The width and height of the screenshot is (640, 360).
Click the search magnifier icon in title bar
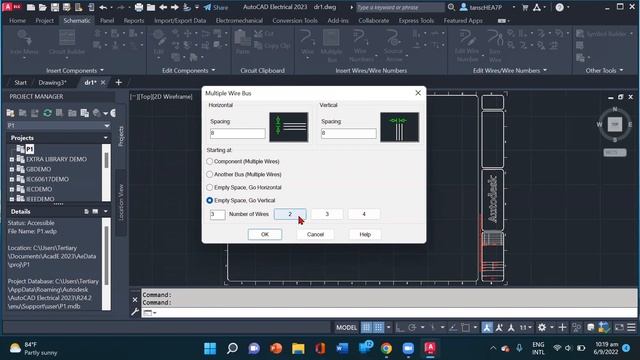(451, 7)
